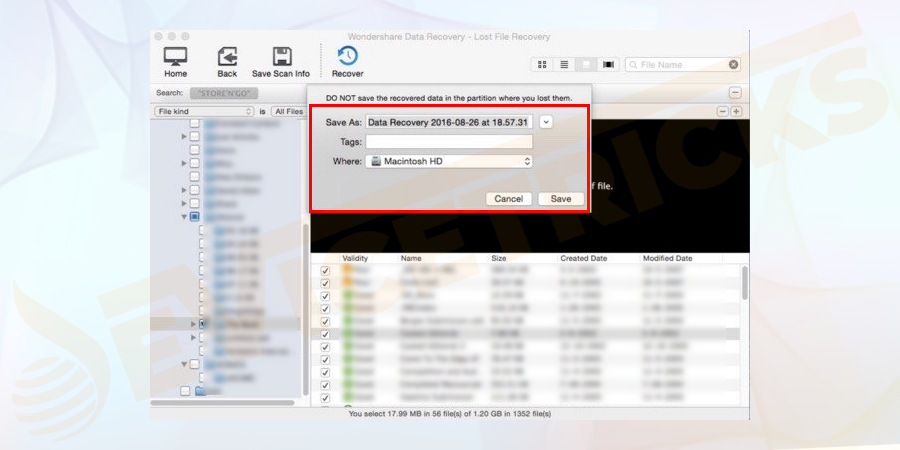The height and width of the screenshot is (450, 900).
Task: Open the Where Macintosh HD dropdown
Action: coord(449,161)
